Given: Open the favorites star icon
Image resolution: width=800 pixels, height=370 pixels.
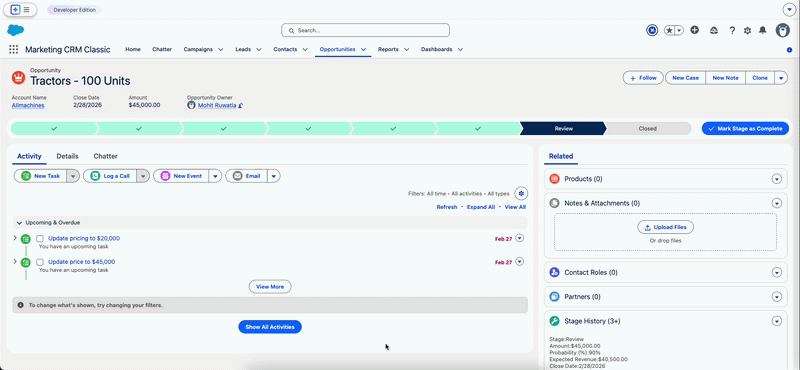Looking at the screenshot, I should click(669, 31).
